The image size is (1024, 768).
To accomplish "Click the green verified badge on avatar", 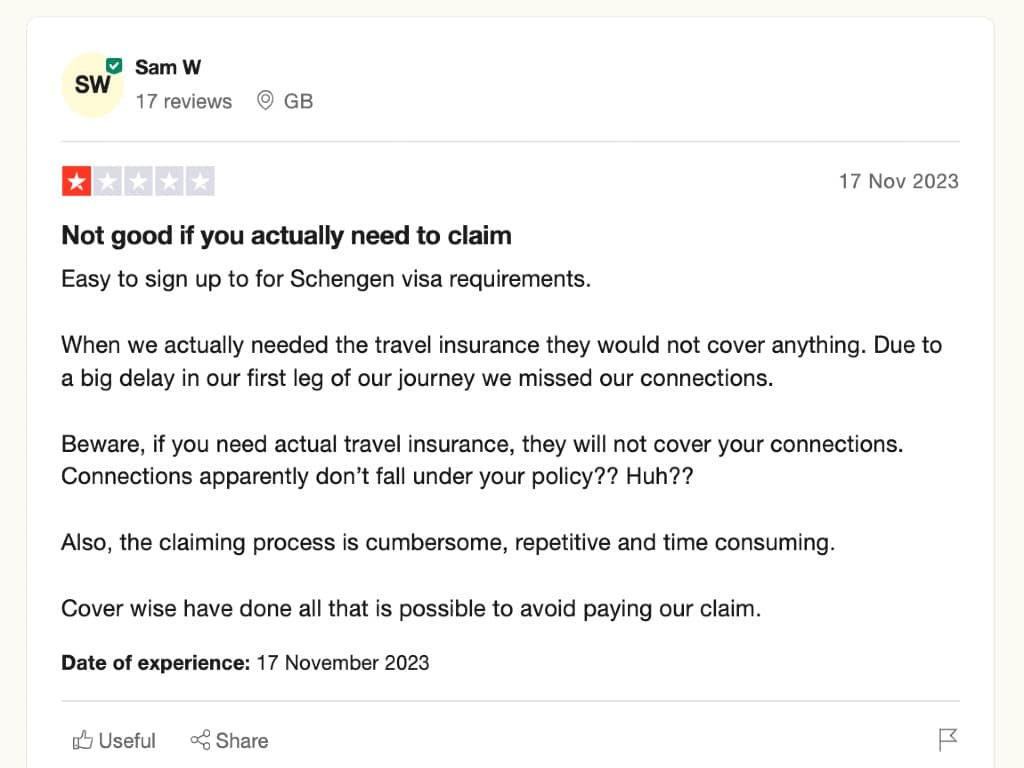I will pyautogui.click(x=114, y=65).
